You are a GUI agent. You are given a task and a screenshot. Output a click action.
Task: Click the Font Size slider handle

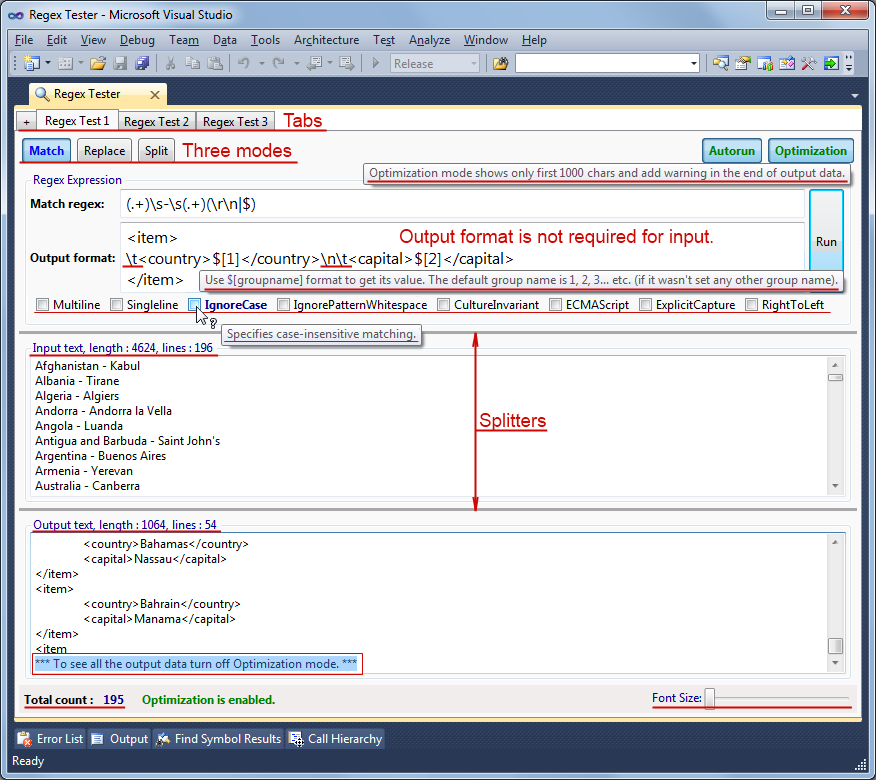tap(710, 698)
